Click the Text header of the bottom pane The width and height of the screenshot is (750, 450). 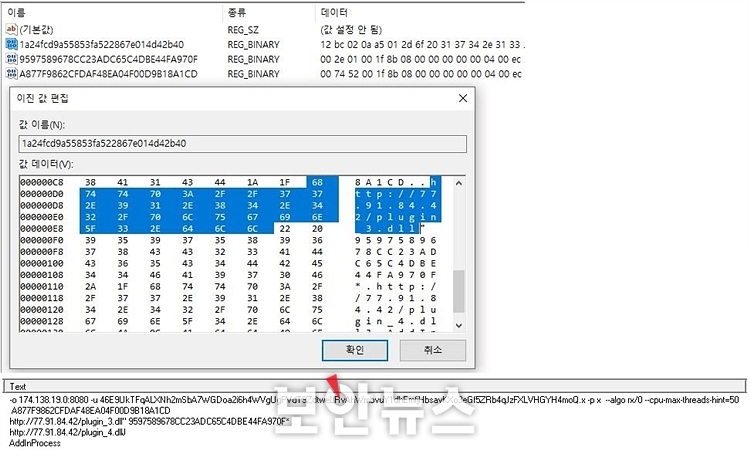[18, 386]
